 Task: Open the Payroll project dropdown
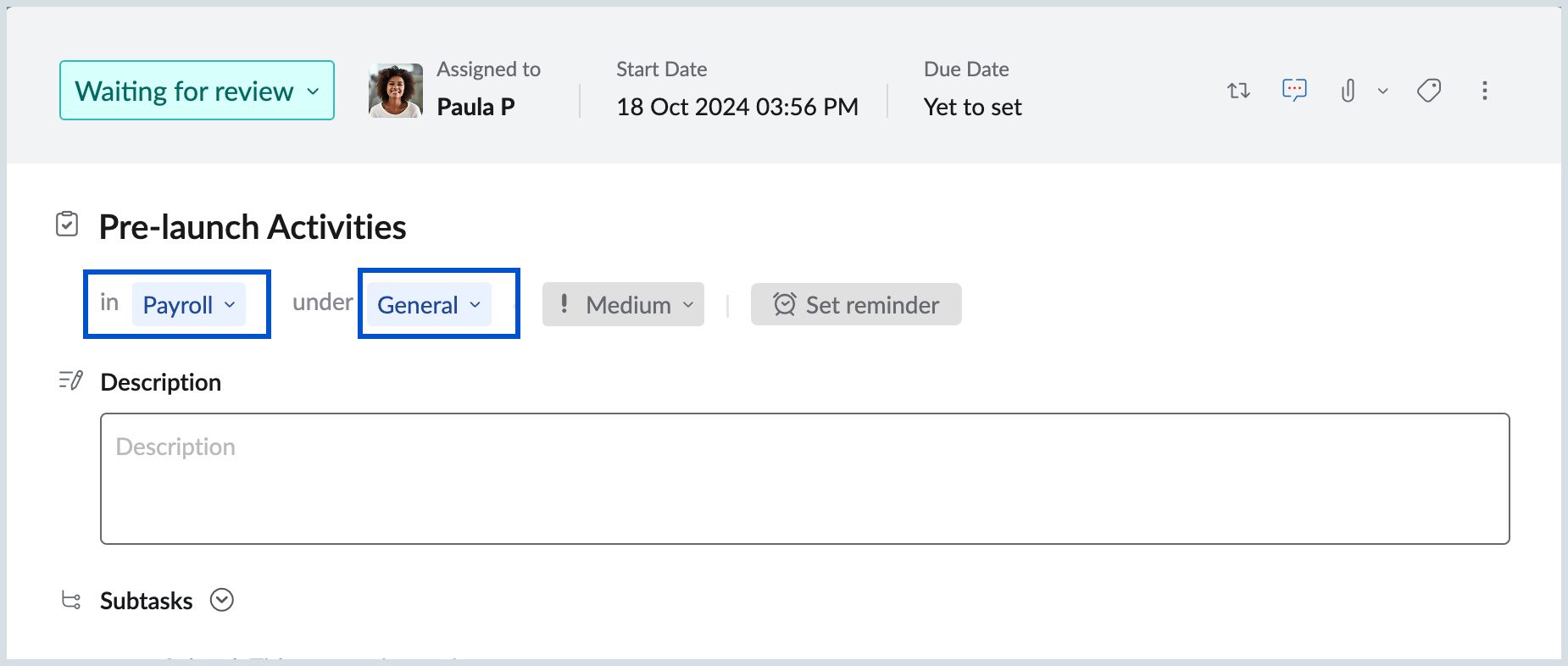coord(188,304)
